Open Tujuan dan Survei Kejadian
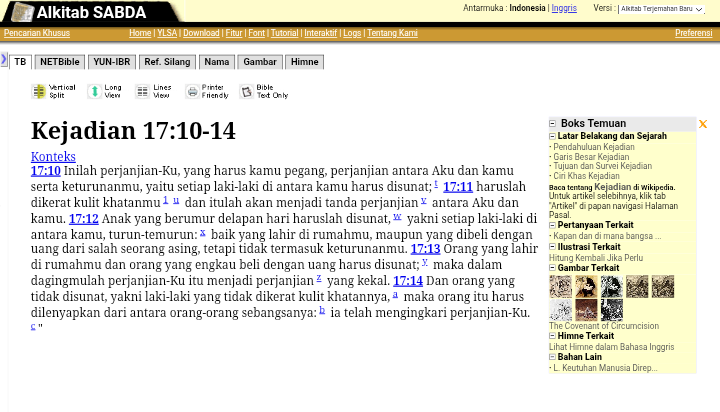Viewport: 720px width, 412px height. coord(602,166)
